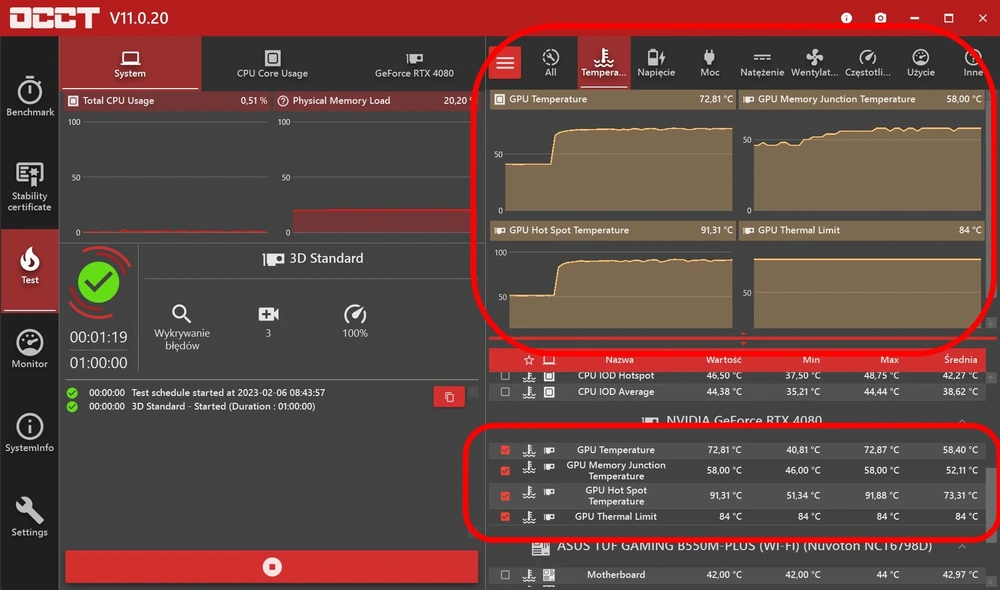Image resolution: width=1000 pixels, height=590 pixels.
Task: Check the CPU IOD Hotspot checkbox
Action: pos(505,376)
